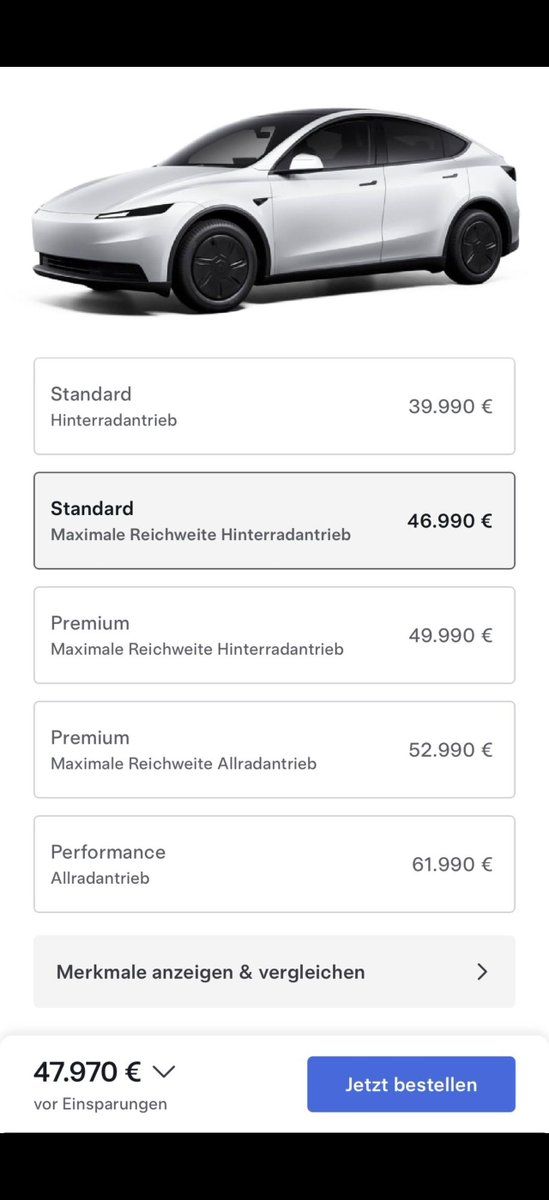Tap the vor Einsparungen label
Viewport: 549px width, 1200px height.
click(x=100, y=1104)
